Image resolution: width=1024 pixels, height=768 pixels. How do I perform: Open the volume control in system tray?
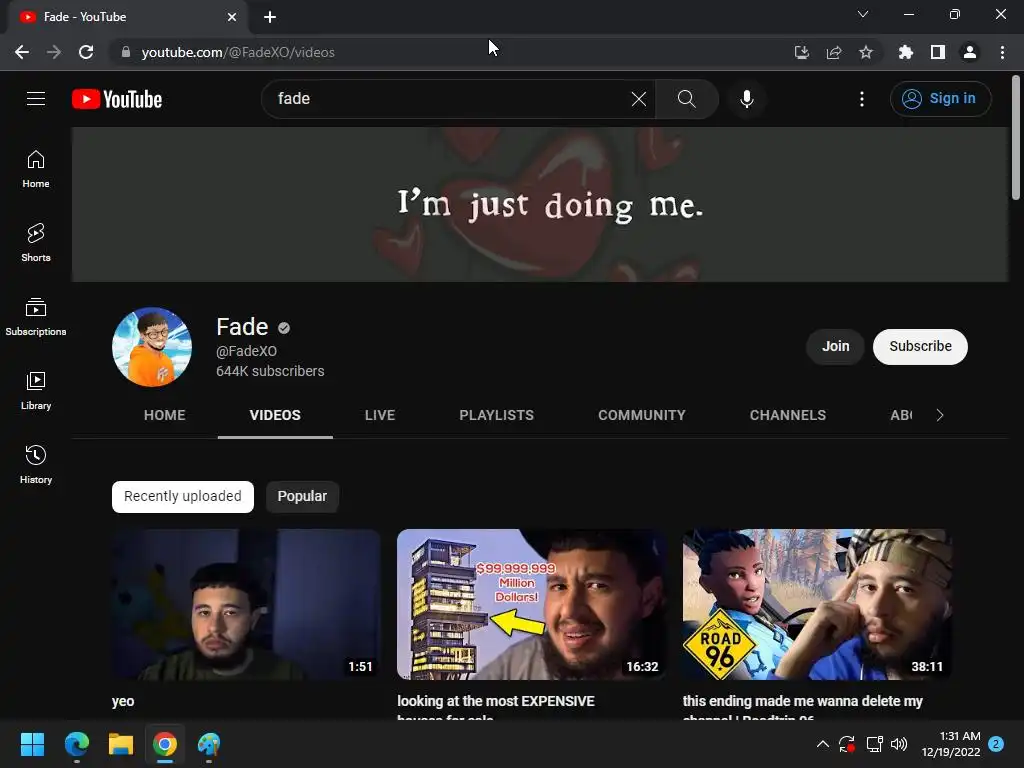(899, 744)
